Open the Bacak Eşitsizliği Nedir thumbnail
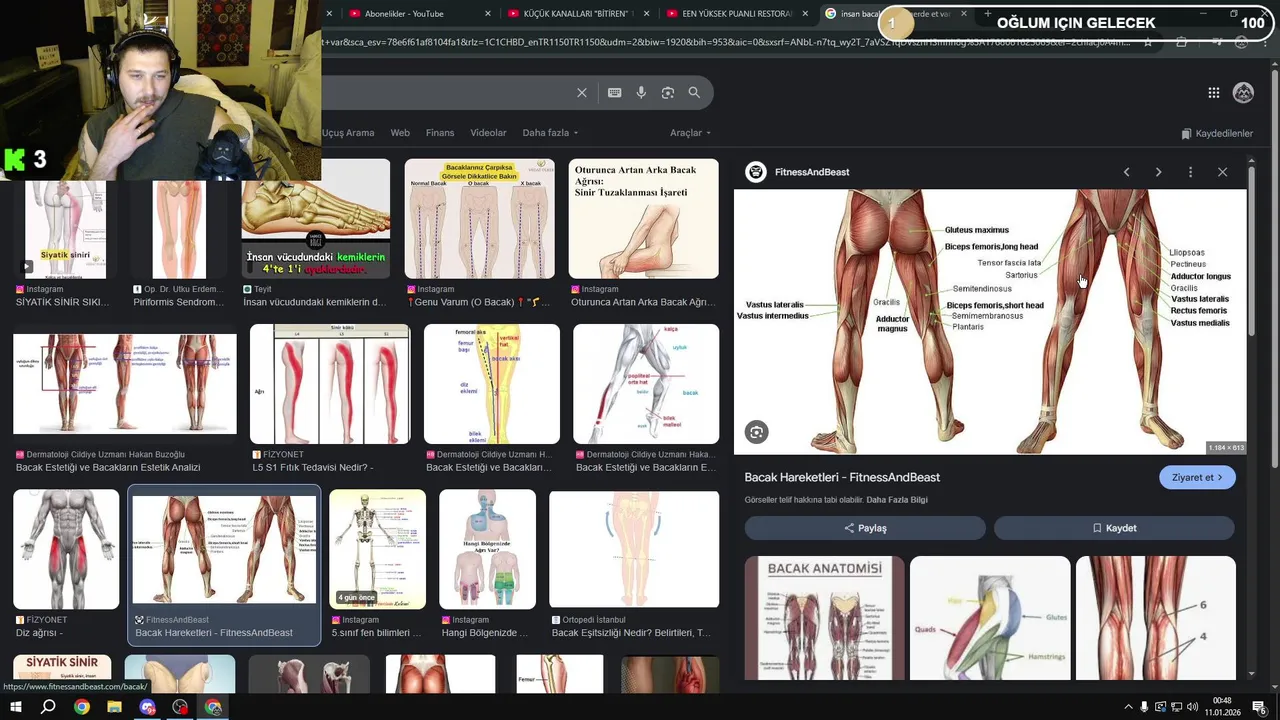1280x720 pixels. 634,549
